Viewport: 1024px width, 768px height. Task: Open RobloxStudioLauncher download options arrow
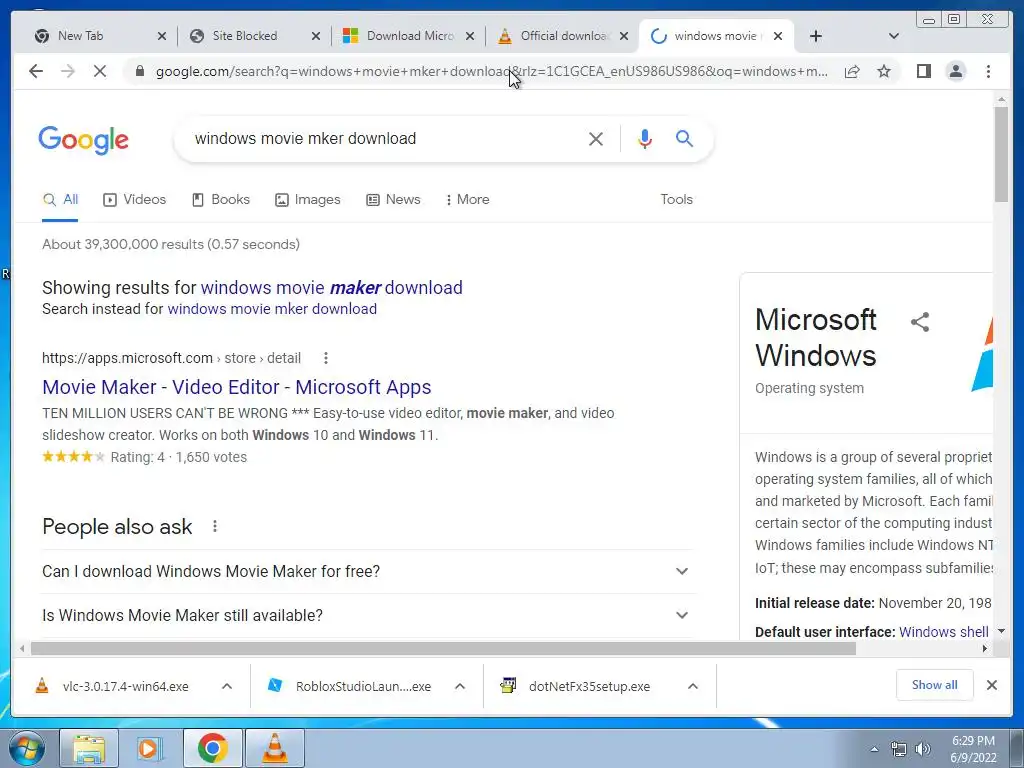[x=460, y=686]
